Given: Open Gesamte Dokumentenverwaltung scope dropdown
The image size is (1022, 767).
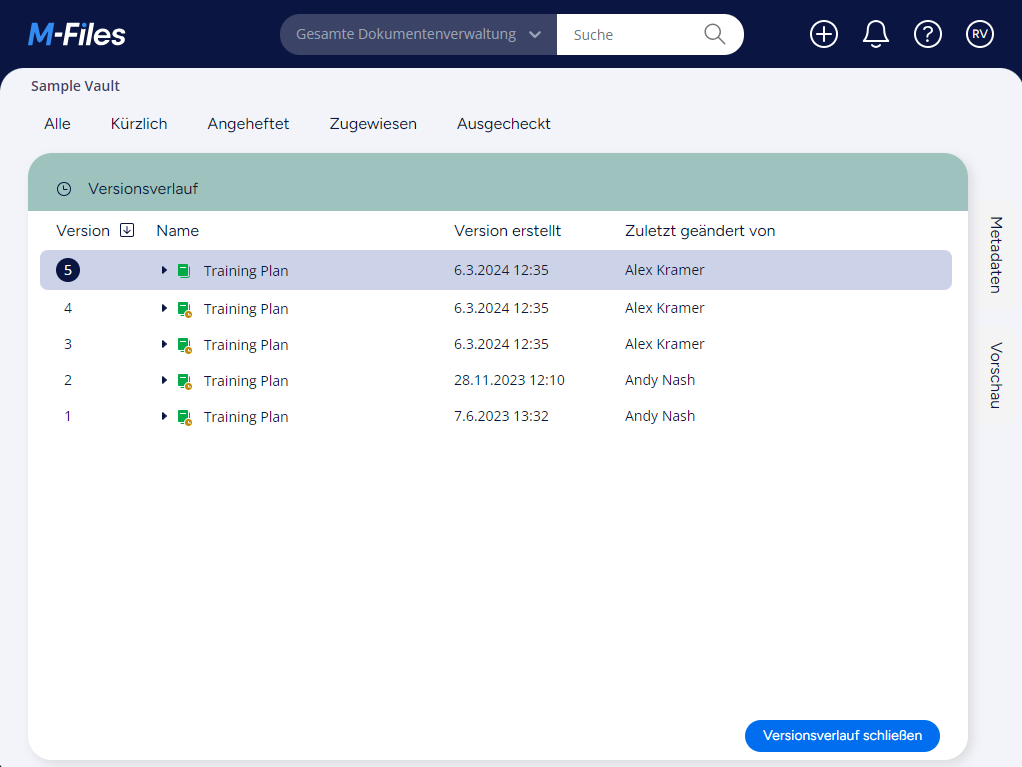Looking at the screenshot, I should tap(418, 35).
